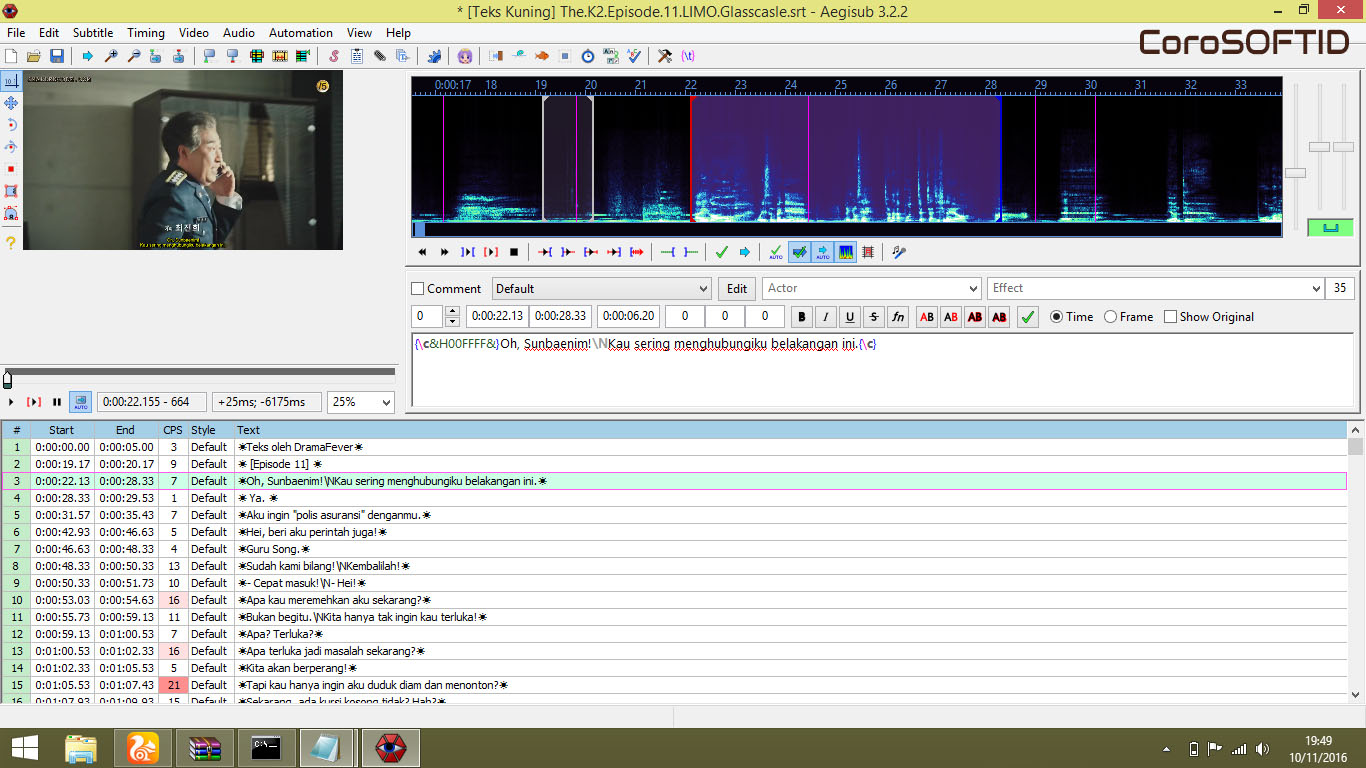The image size is (1366, 768).
Task: Go to selection blue arrow icon
Action: [x=745, y=252]
